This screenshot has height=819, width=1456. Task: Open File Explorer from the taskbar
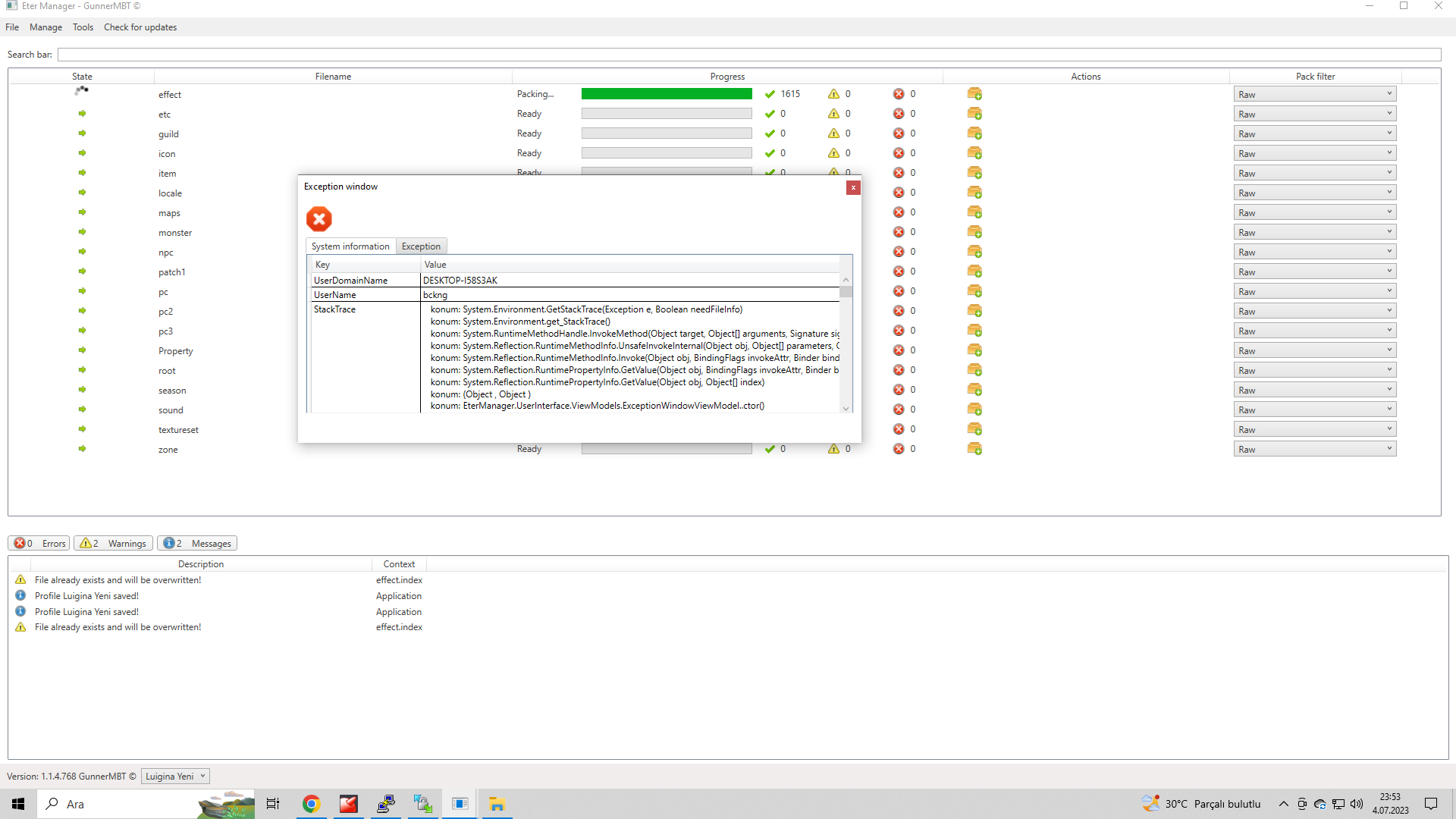click(497, 804)
